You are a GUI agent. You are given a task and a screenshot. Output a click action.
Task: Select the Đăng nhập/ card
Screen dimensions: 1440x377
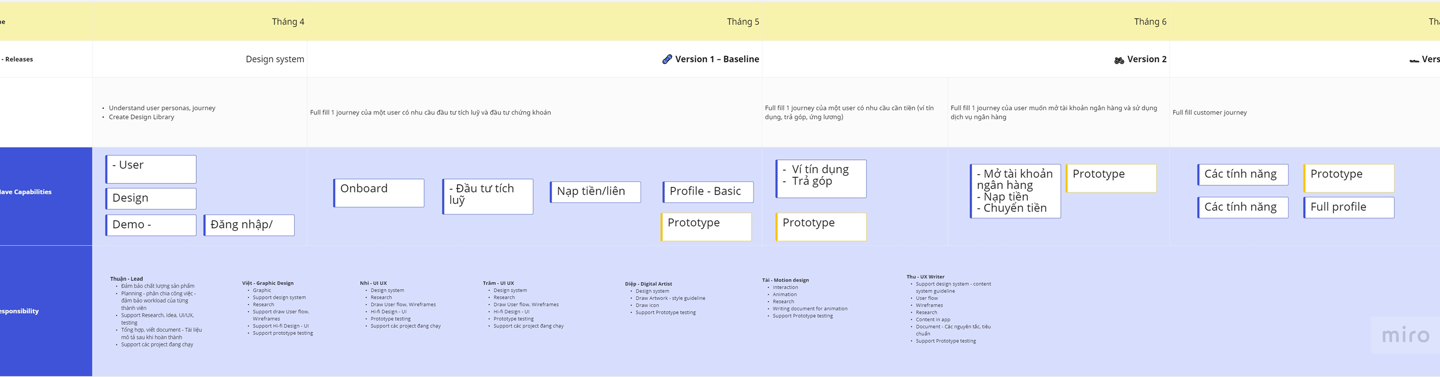(249, 225)
